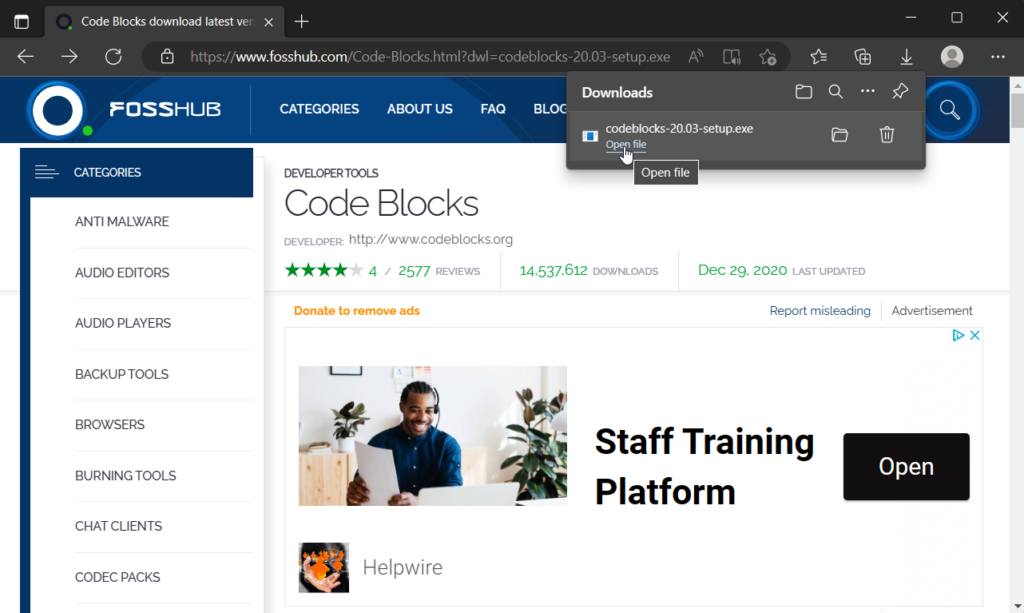The image size is (1024, 613).
Task: Click the codeblocks setup file type icon
Action: click(590, 136)
